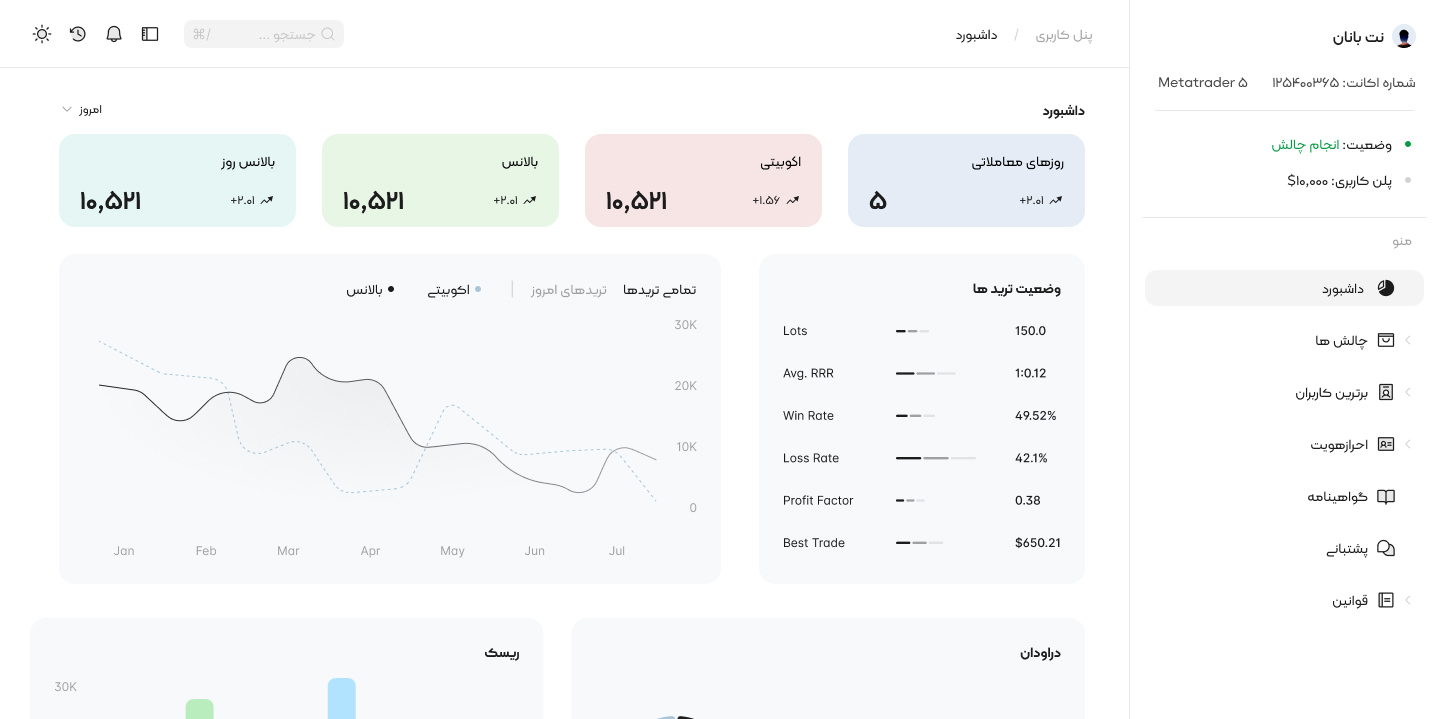Click دراودان panel title

point(1040,653)
